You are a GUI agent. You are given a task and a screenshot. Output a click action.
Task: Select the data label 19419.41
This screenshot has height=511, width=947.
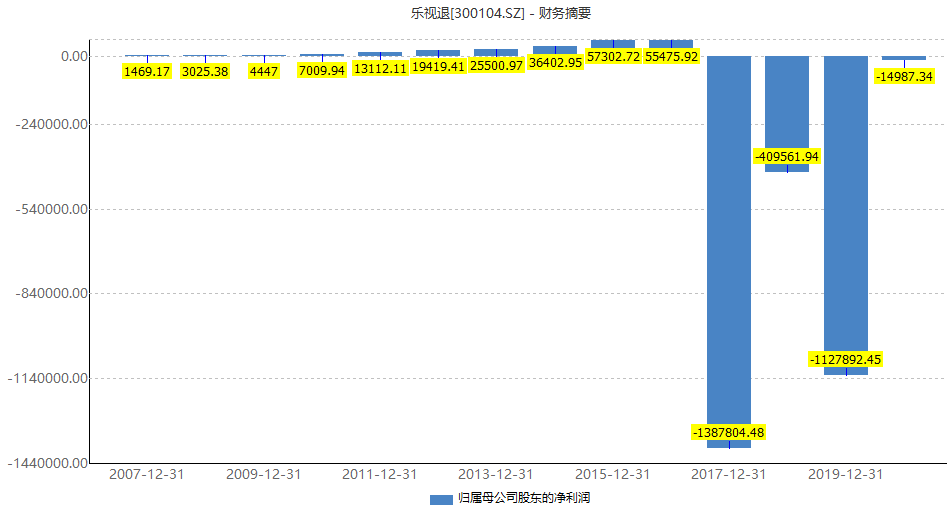coord(438,67)
